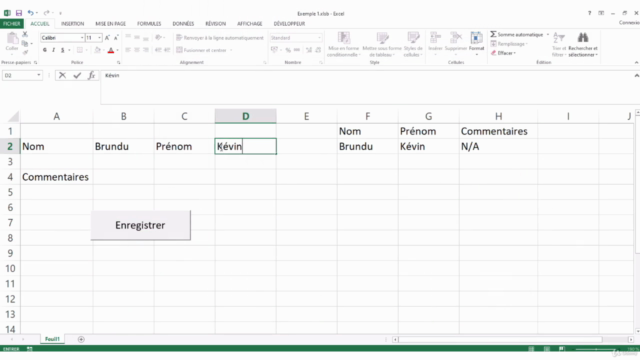Screen dimensions: 640x360
Task: Open the Standard number format dropdown
Action: point(320,38)
